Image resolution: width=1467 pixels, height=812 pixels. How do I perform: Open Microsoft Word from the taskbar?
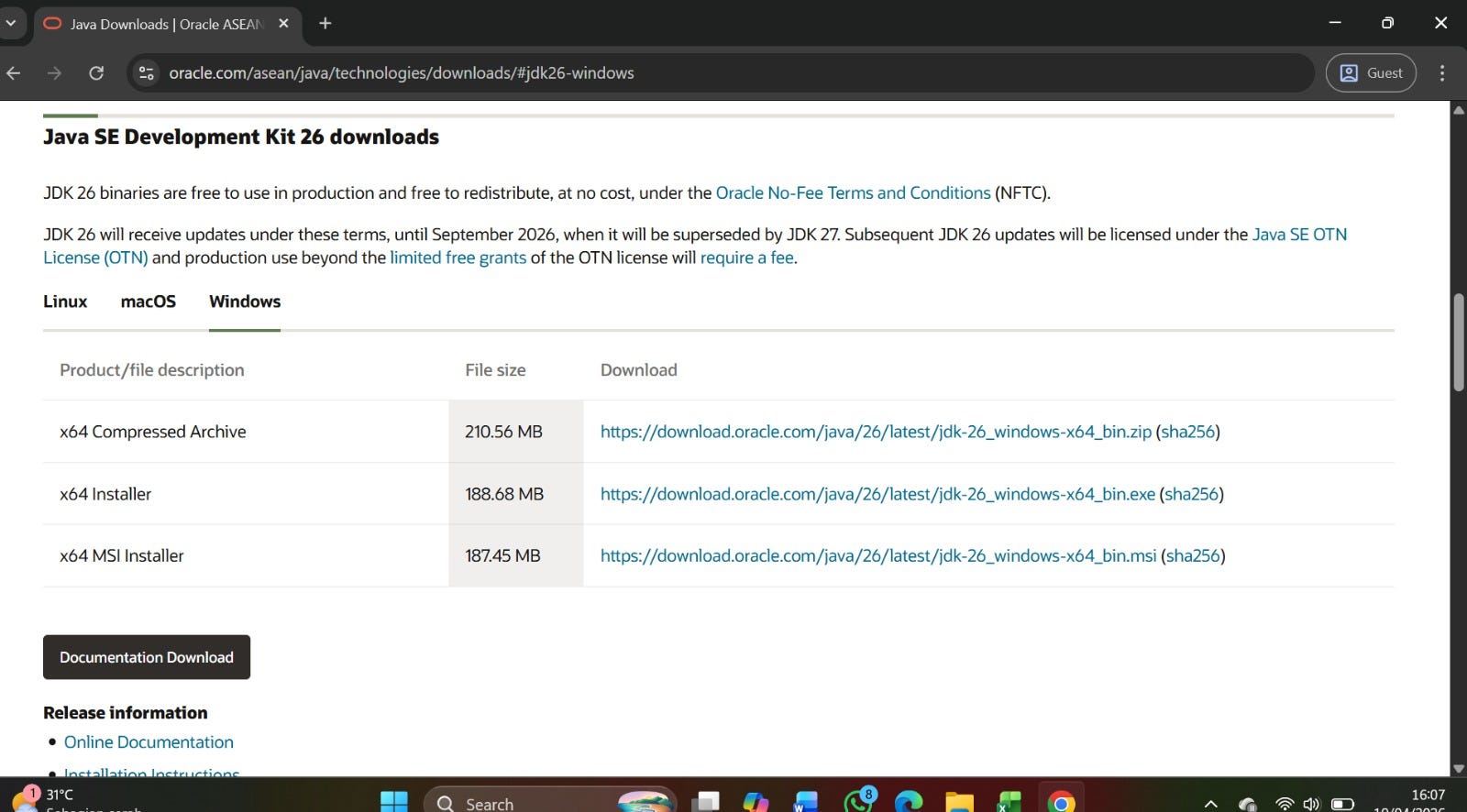[x=806, y=802]
